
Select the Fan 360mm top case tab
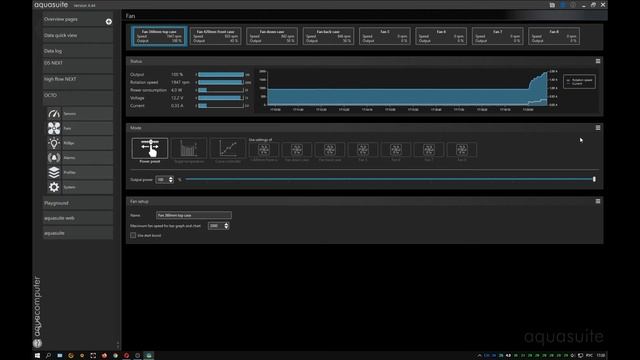pos(159,36)
